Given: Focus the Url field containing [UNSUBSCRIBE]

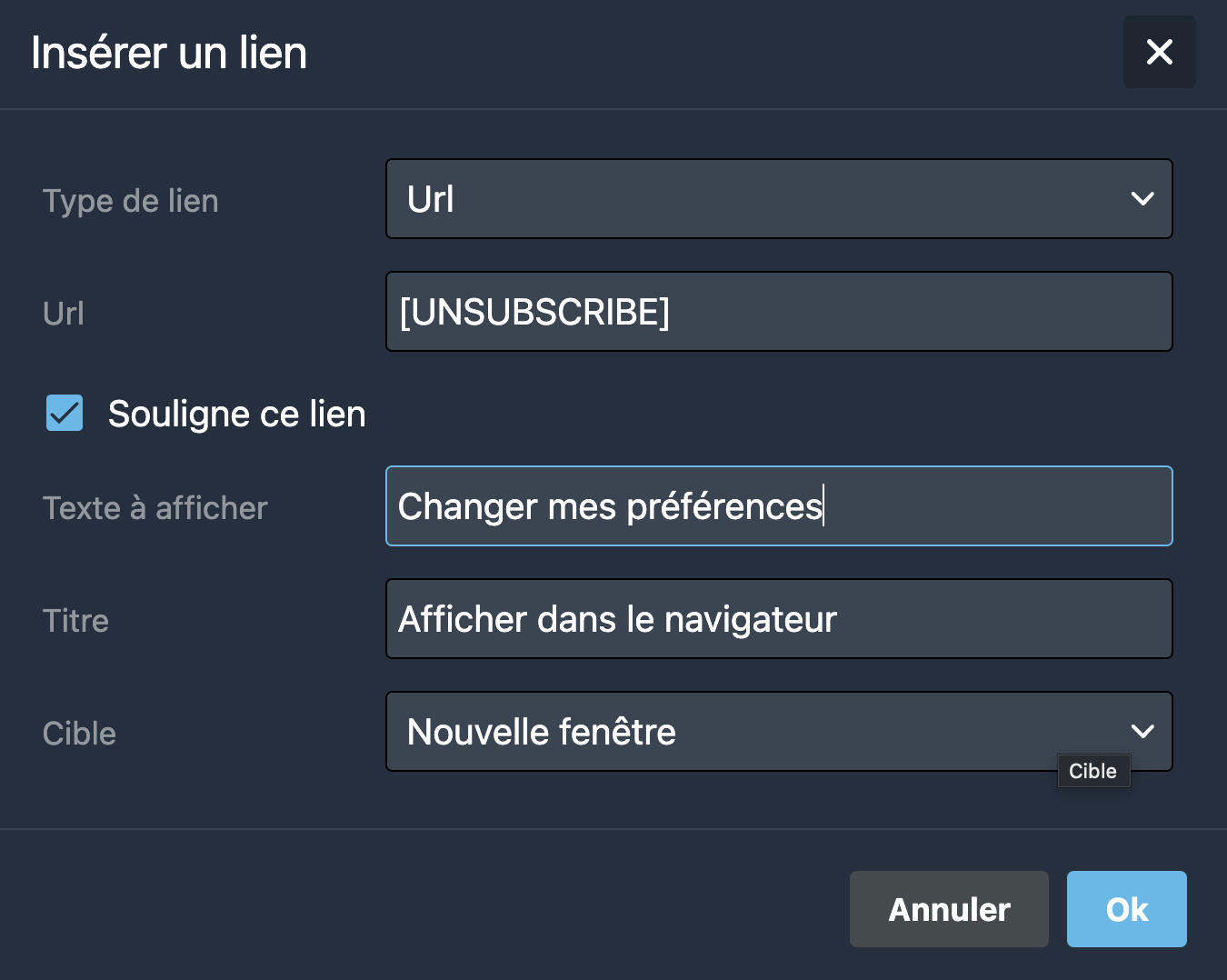Looking at the screenshot, I should coord(779,312).
